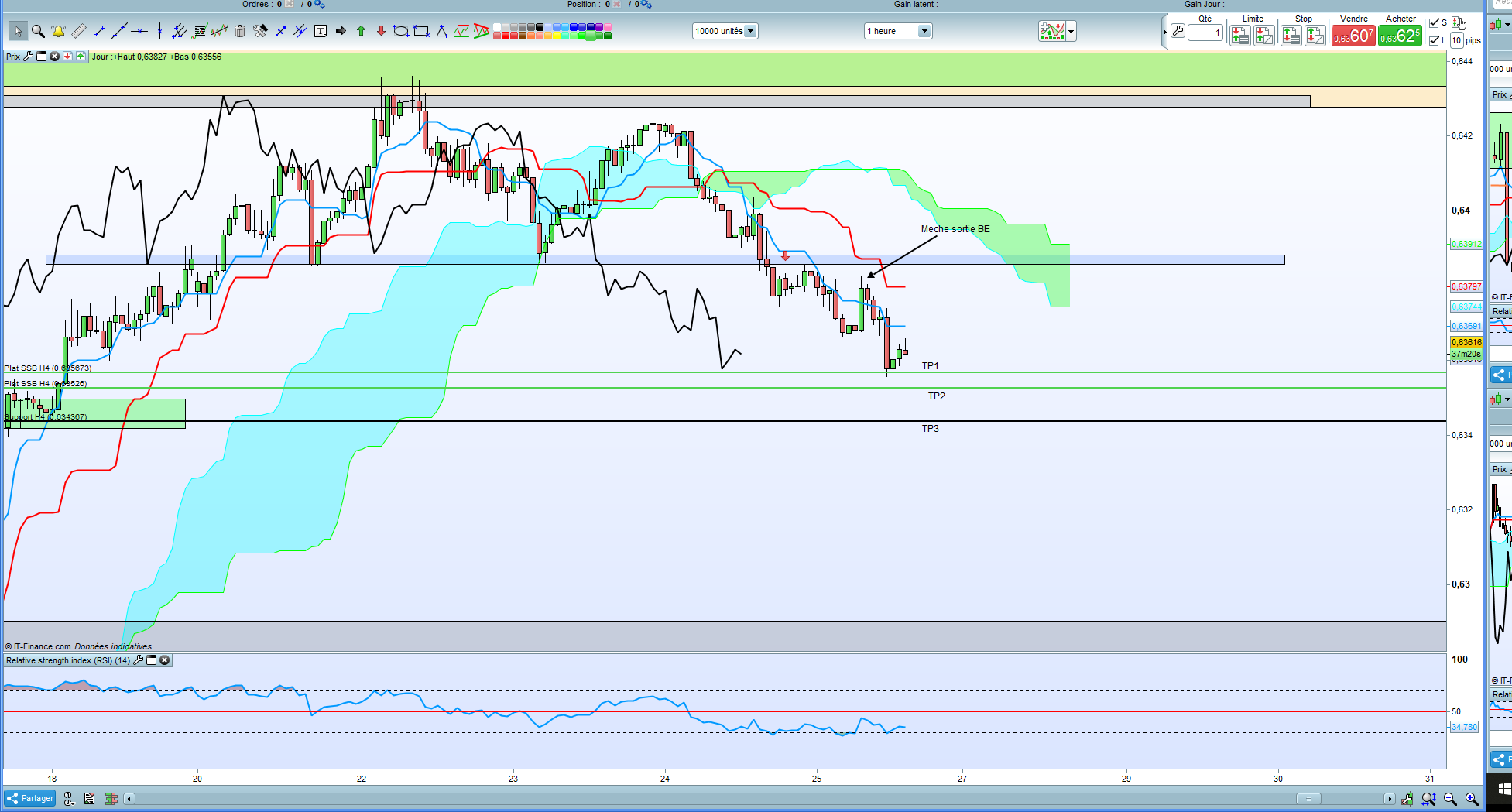Toggle the L checkbox

coord(1434,40)
